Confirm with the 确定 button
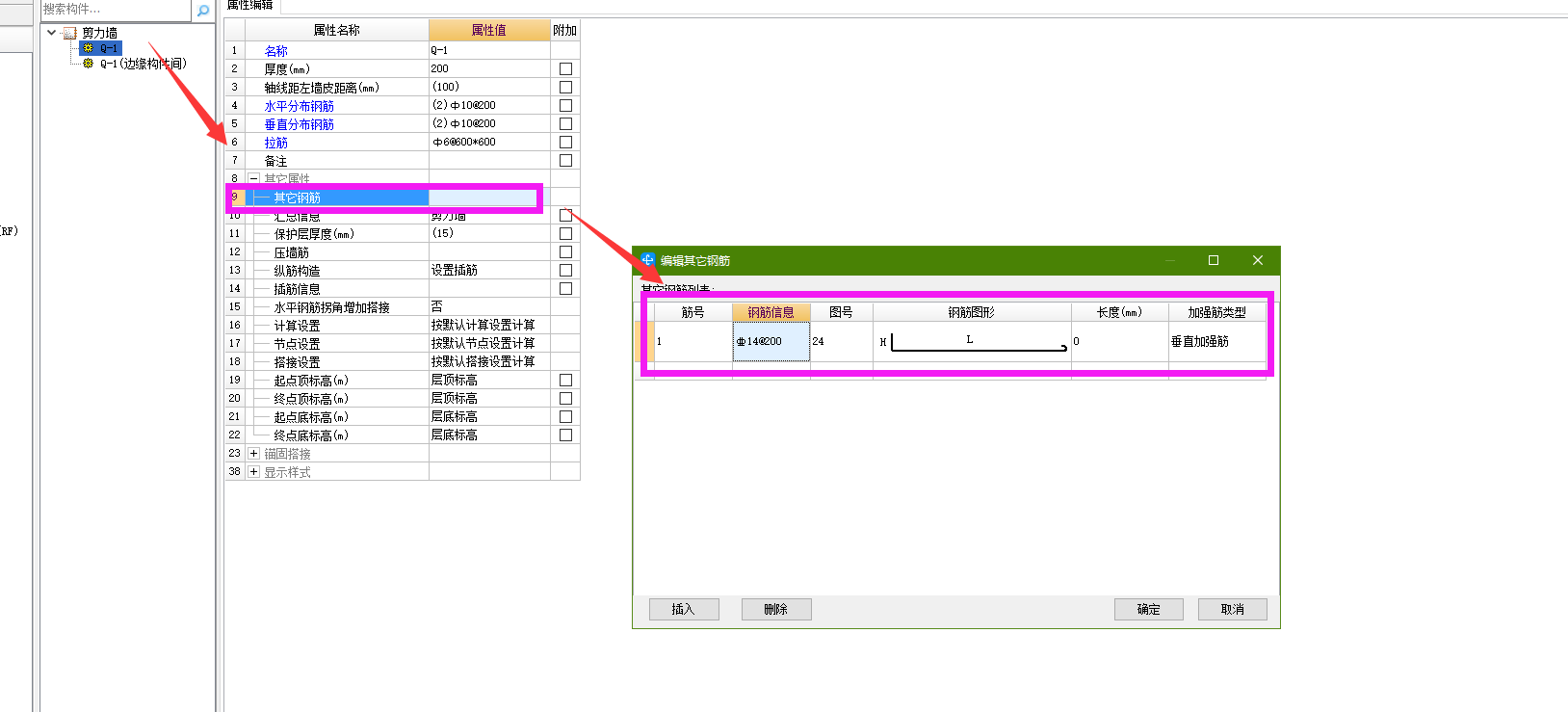Viewport: 1568px width, 712px height. coord(1149,609)
